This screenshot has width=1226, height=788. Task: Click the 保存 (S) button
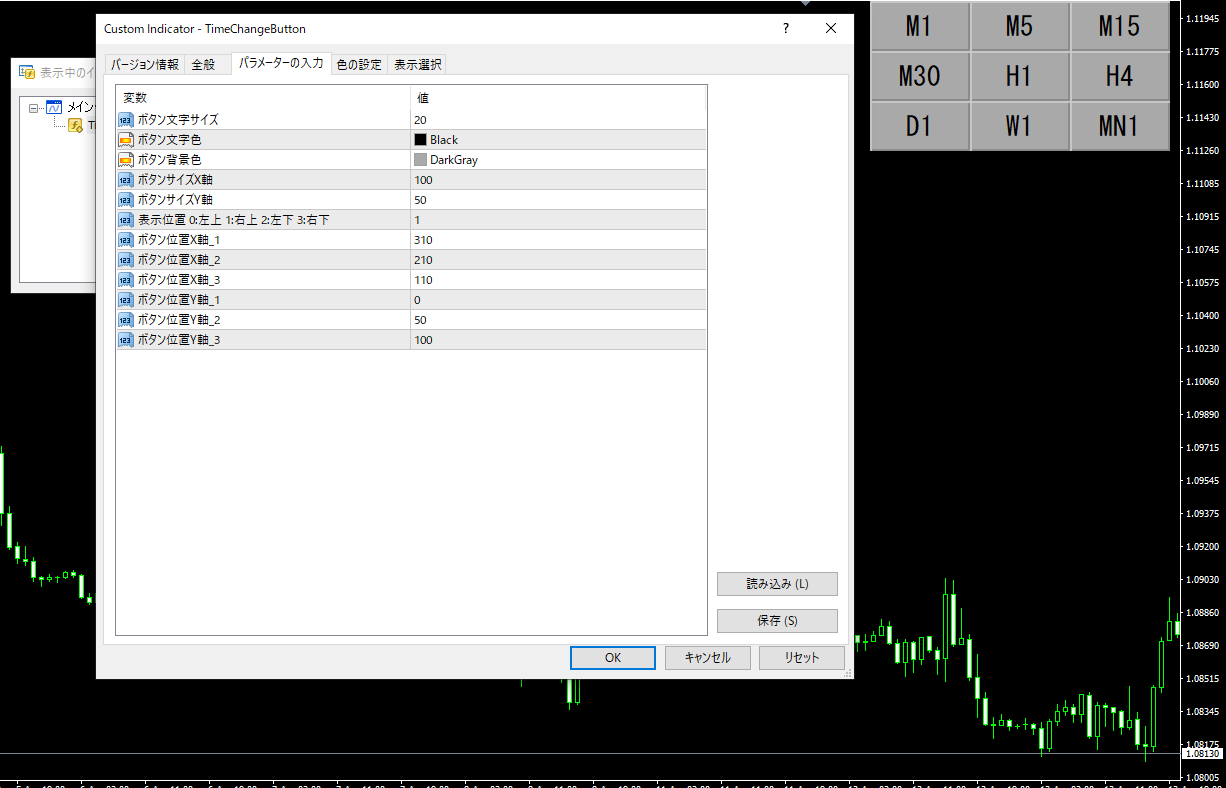(x=777, y=621)
